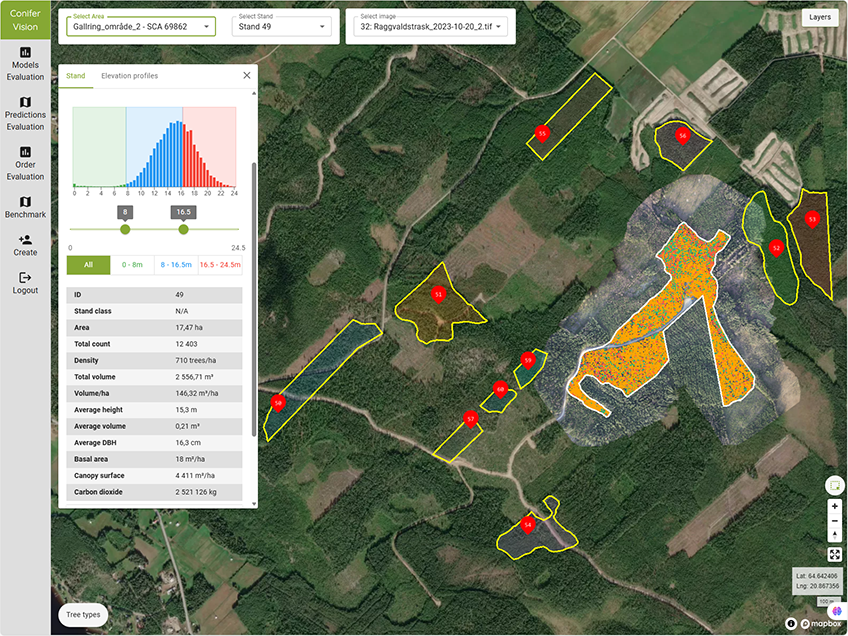Open the Select Stand dropdown
848x636 pixels.
[x=284, y=27]
